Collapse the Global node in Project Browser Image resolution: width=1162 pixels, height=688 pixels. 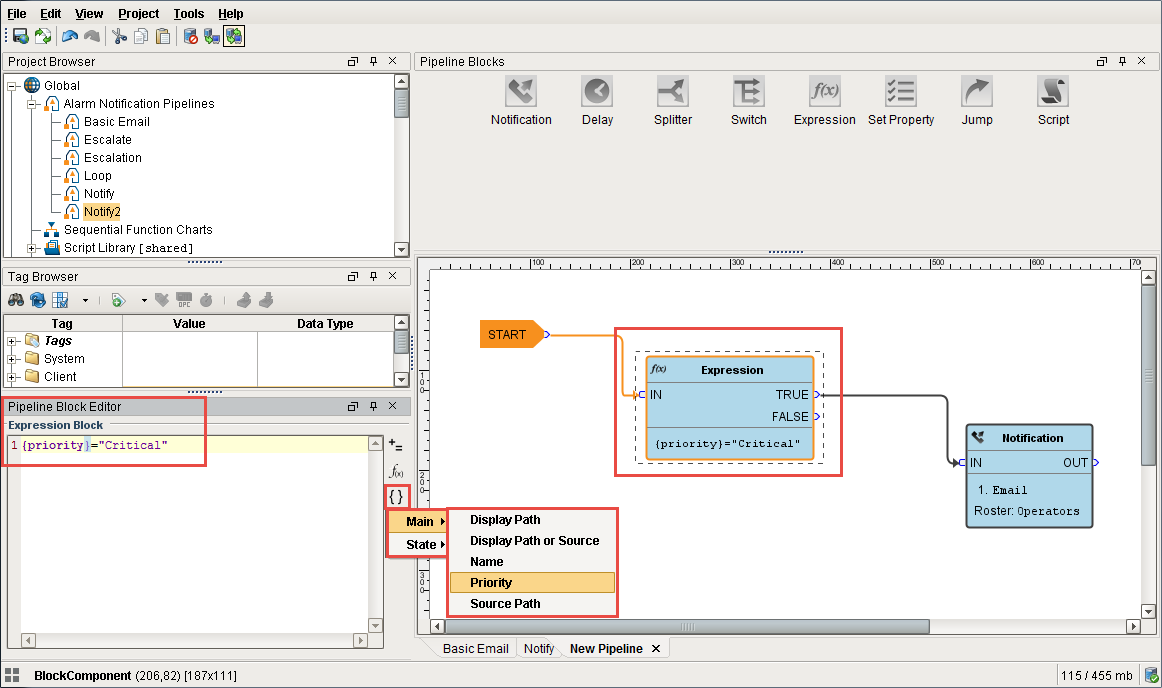tap(12, 86)
